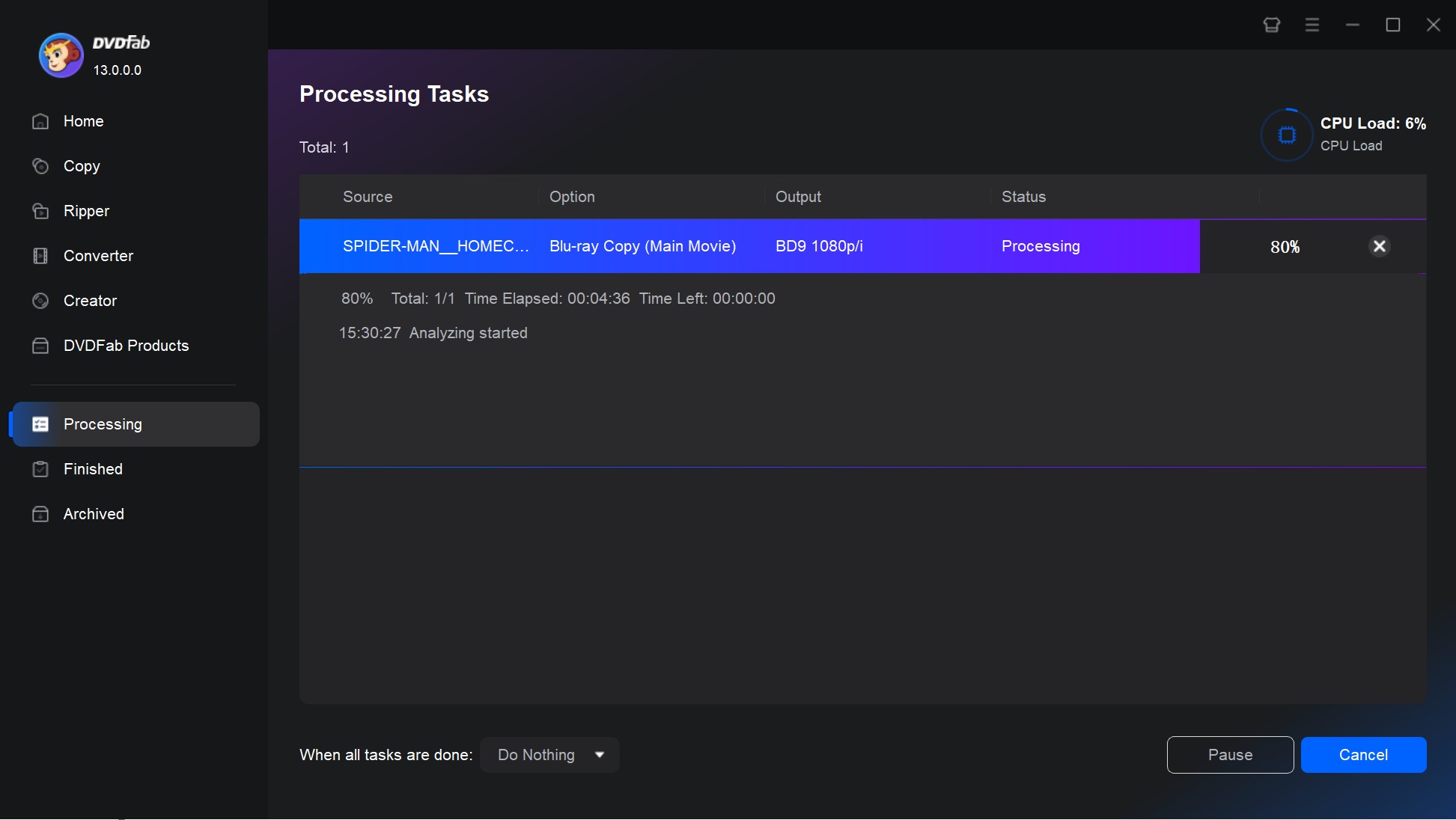Viewport: 1456px width, 820px height.
Task: Open DVDFab Products section
Action: pos(126,345)
